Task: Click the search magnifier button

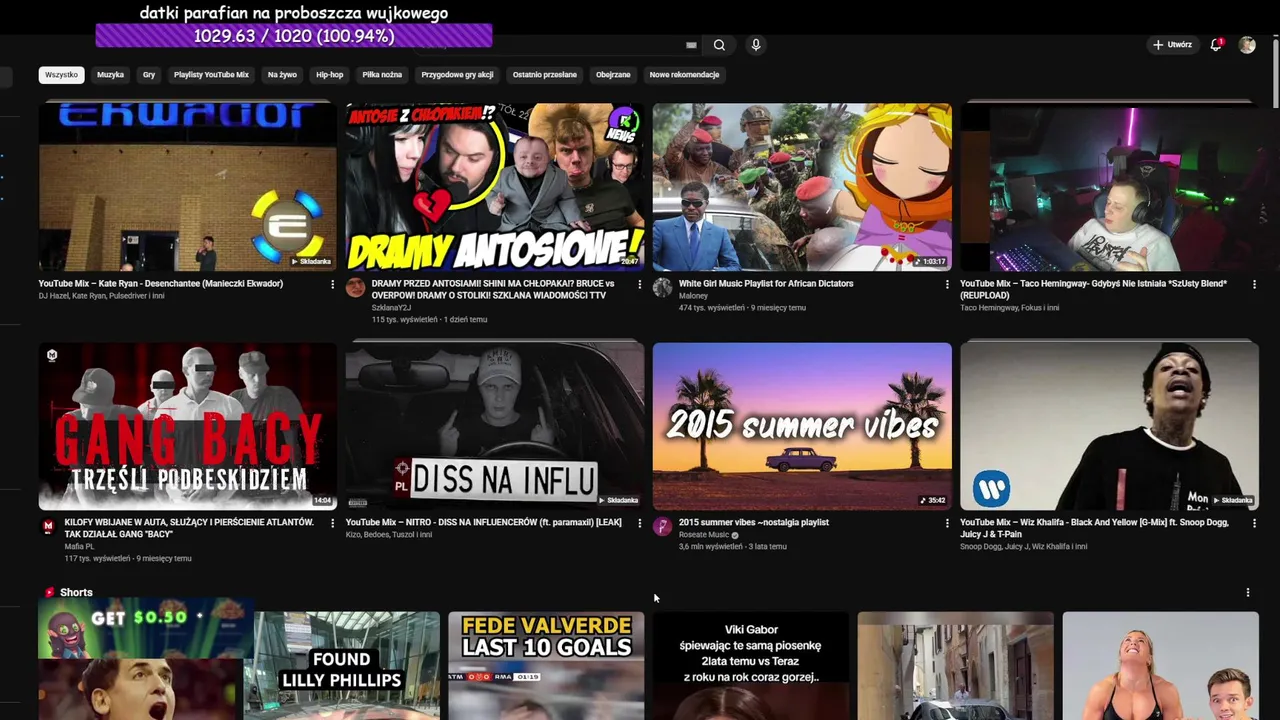Action: pos(719,45)
